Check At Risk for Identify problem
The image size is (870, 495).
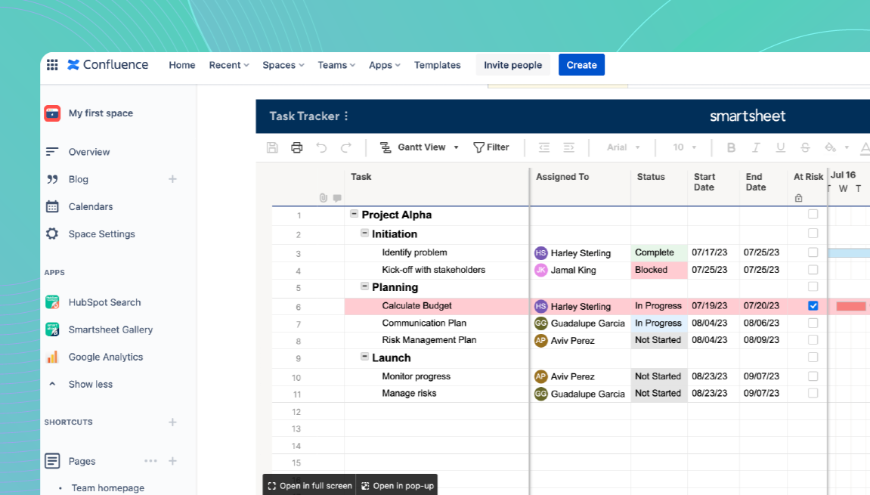[813, 252]
